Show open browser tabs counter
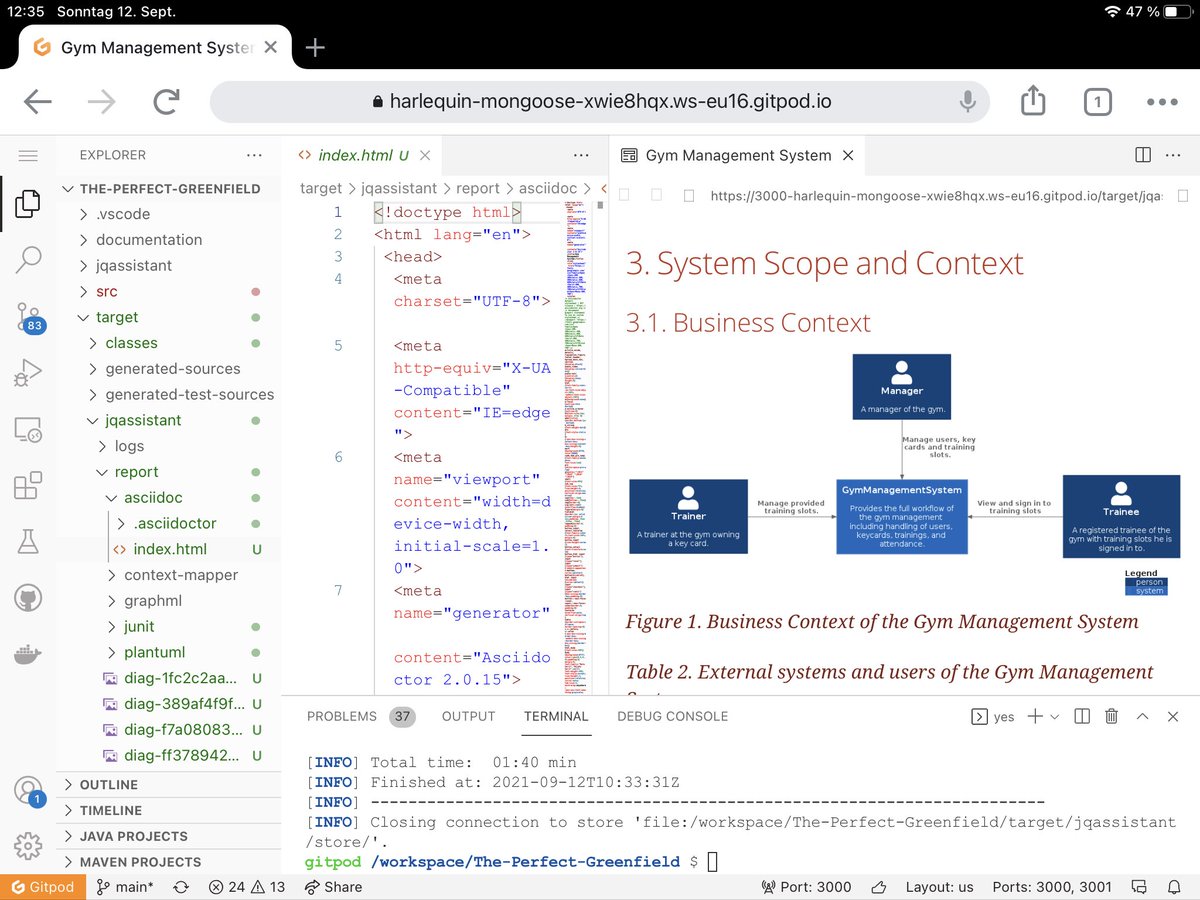This screenshot has height=900, width=1200. pyautogui.click(x=1097, y=101)
